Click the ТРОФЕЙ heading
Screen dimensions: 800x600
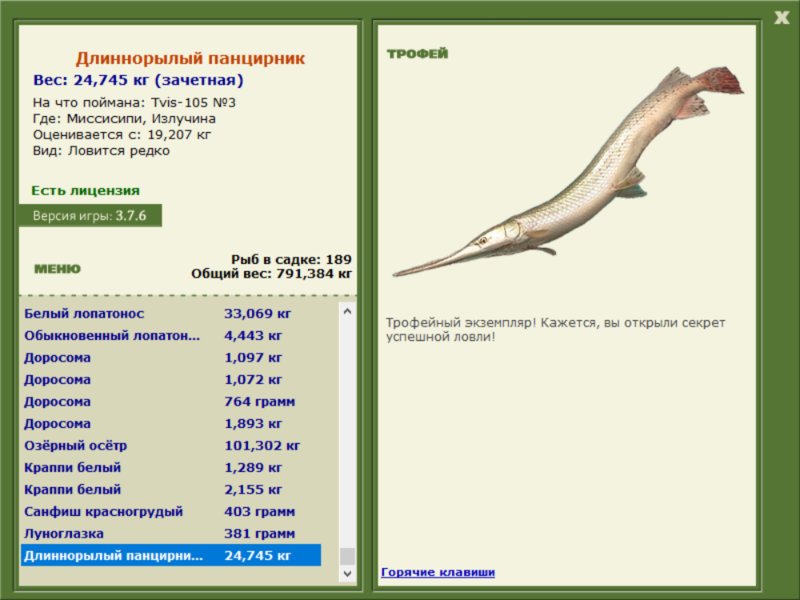click(x=417, y=54)
